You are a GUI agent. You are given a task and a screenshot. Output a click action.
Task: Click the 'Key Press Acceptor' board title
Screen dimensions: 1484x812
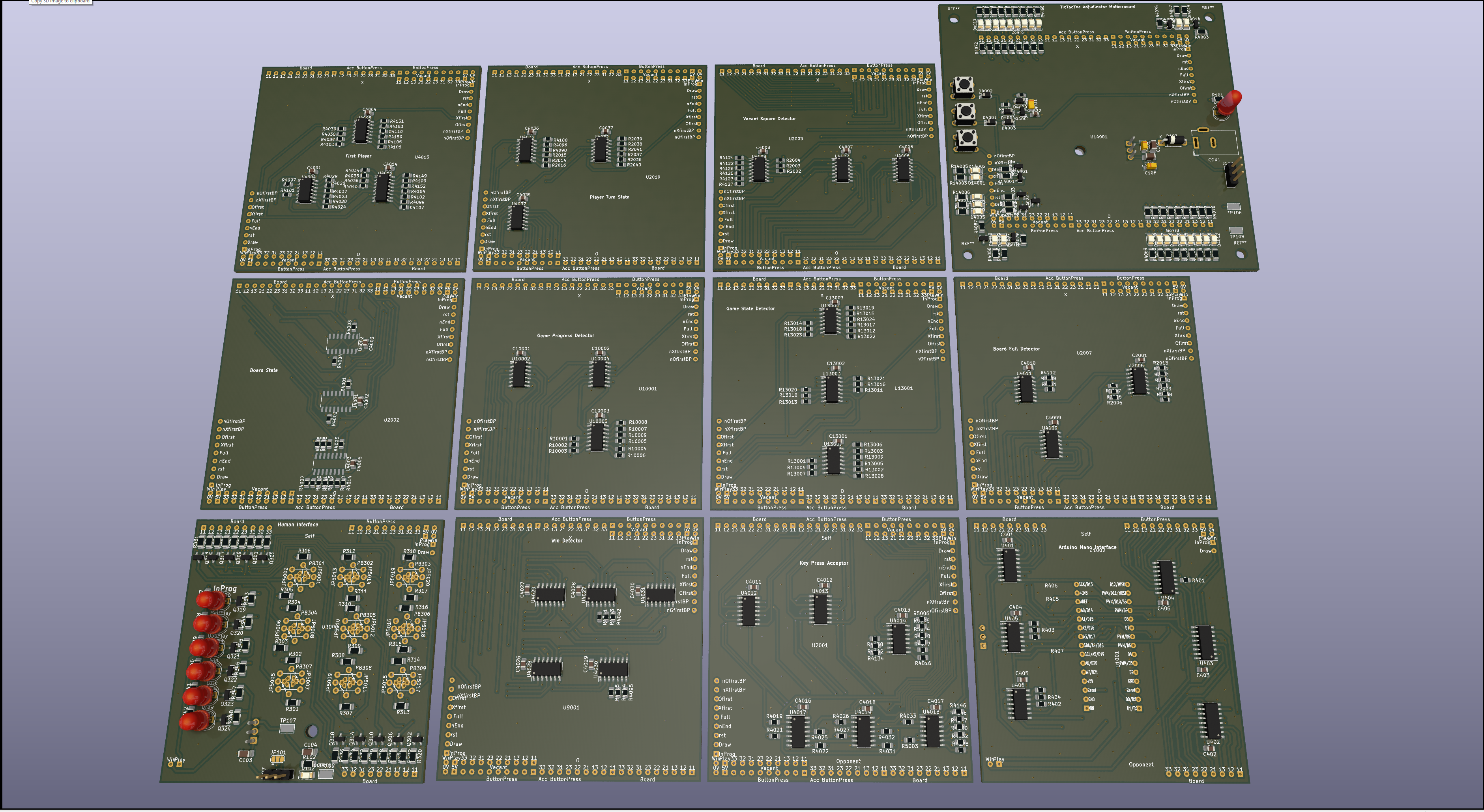pos(824,563)
